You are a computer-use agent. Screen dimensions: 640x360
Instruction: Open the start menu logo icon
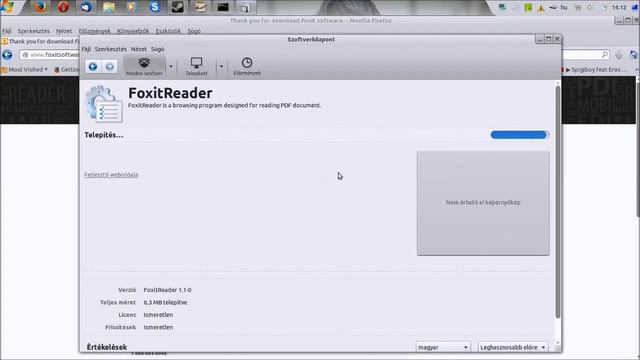(x=7, y=7)
